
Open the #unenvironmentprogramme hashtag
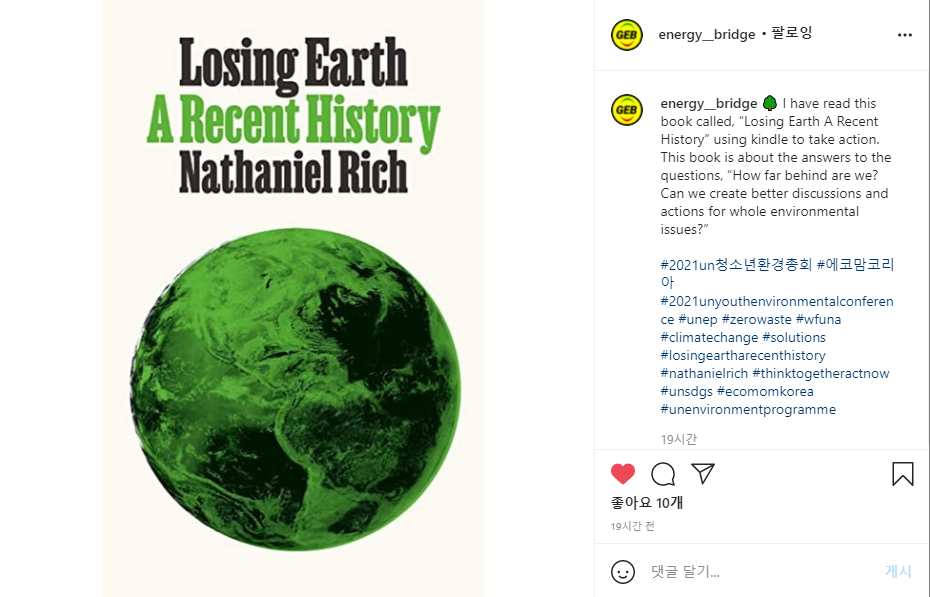748,409
